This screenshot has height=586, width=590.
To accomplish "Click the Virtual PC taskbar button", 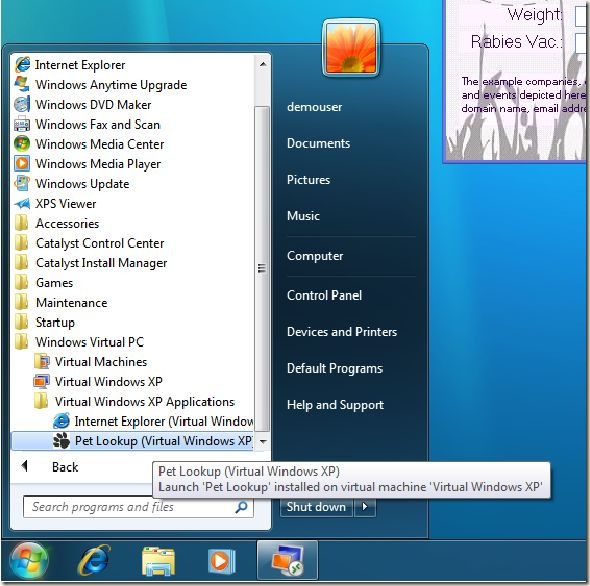I will (x=287, y=560).
